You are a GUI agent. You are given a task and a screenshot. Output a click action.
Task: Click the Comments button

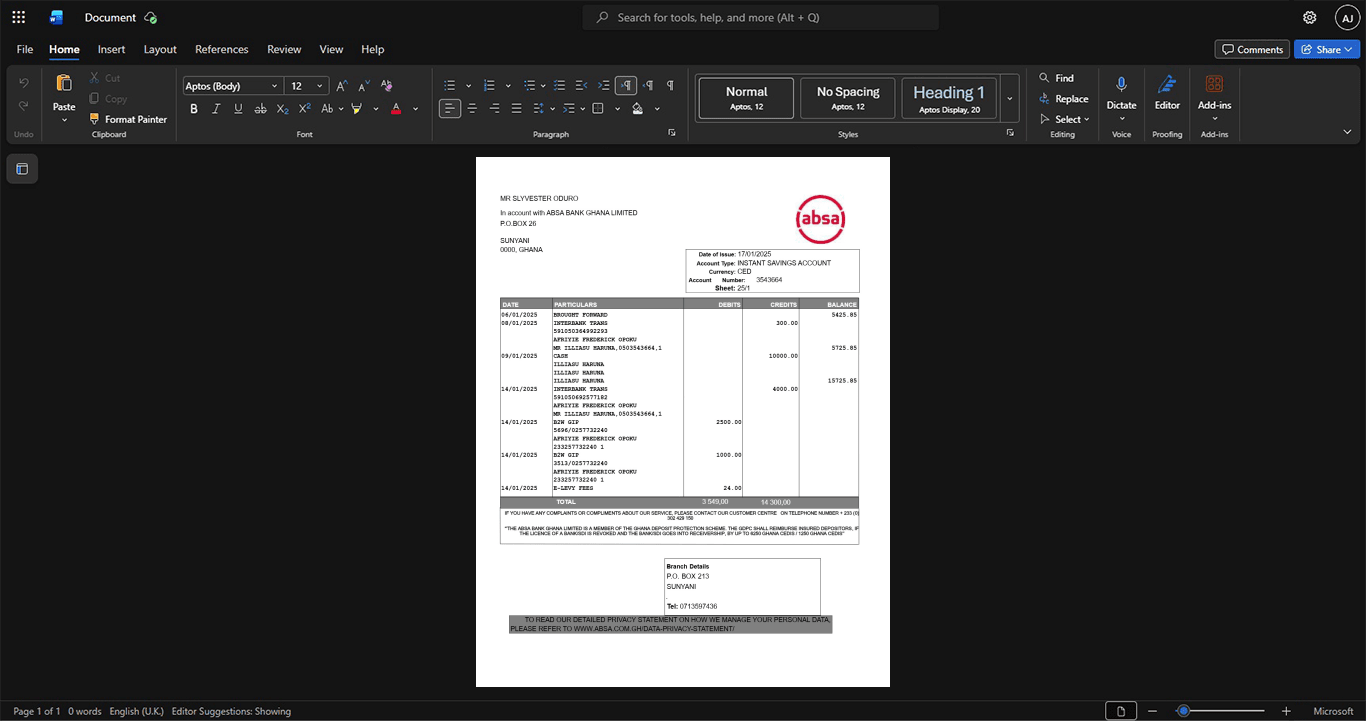point(1252,49)
